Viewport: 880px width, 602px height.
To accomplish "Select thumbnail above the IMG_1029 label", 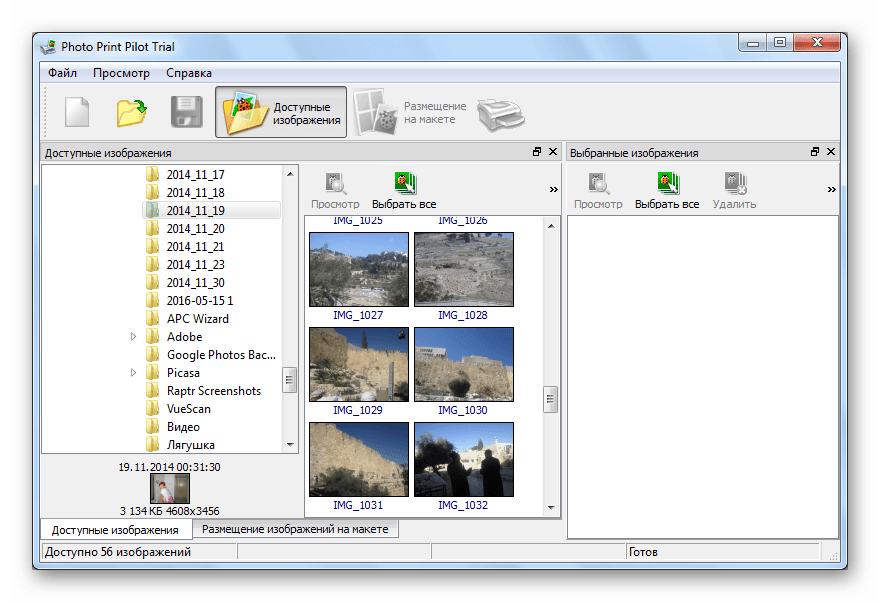I will click(359, 365).
